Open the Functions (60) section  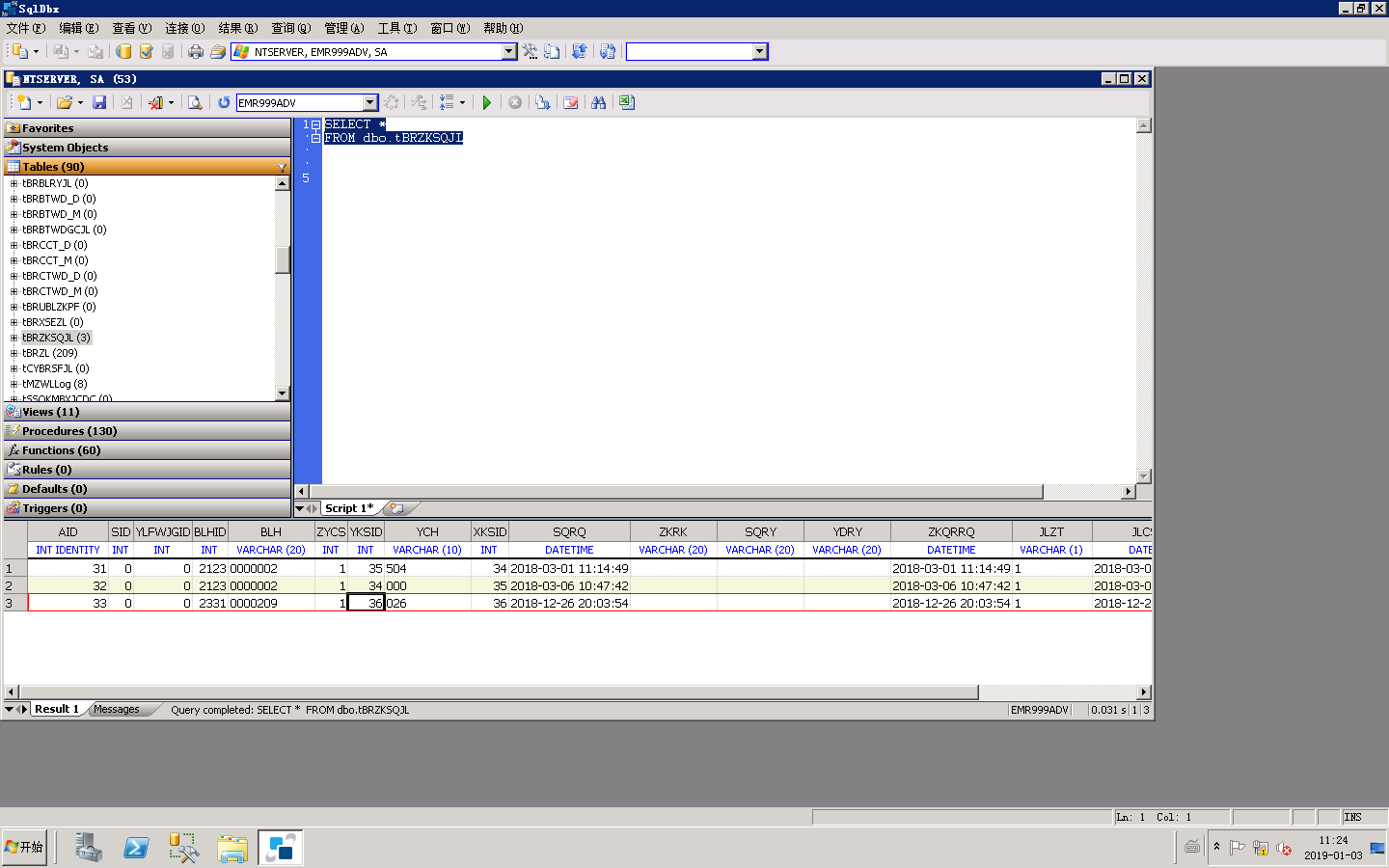click(147, 450)
